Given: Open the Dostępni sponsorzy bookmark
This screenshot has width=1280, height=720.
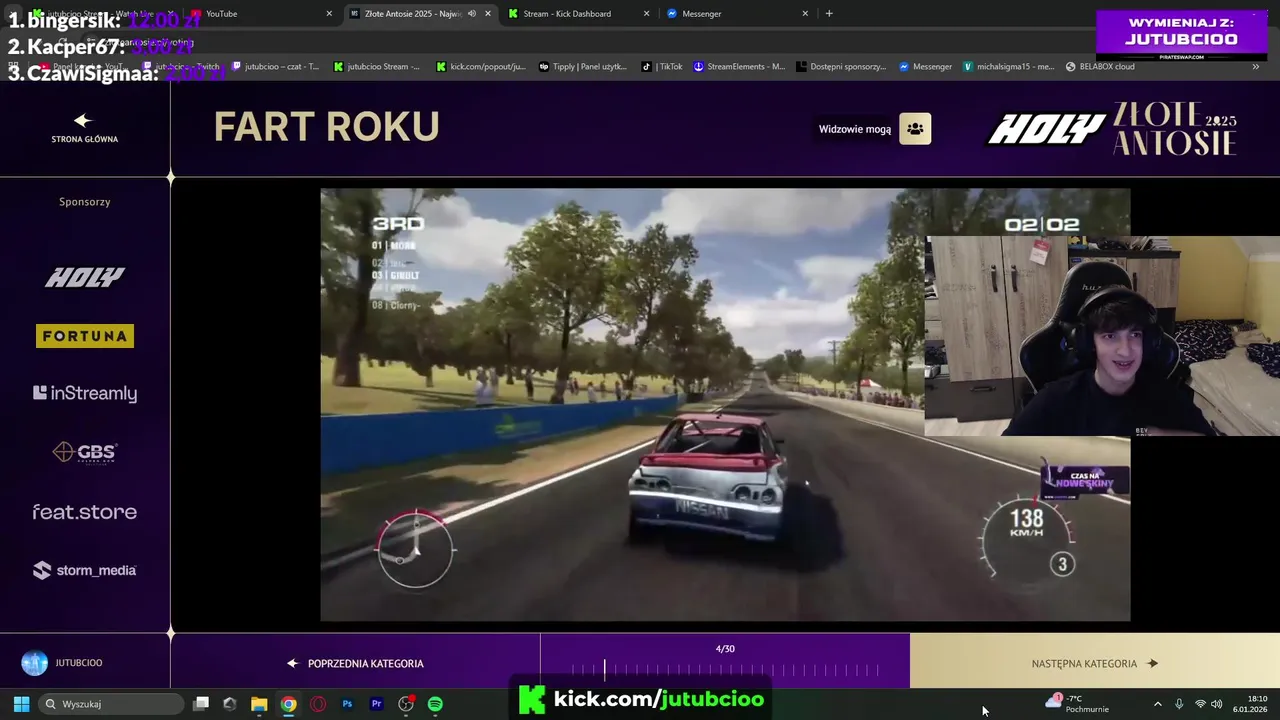Looking at the screenshot, I should point(841,67).
